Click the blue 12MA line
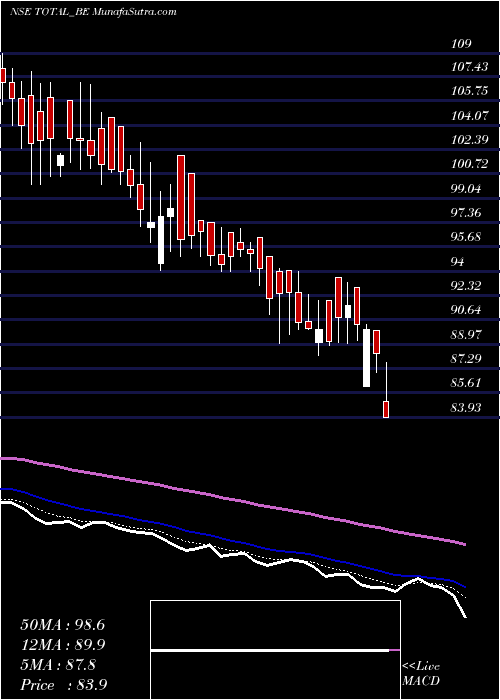This screenshot has height=700, width=500. click(x=232, y=541)
